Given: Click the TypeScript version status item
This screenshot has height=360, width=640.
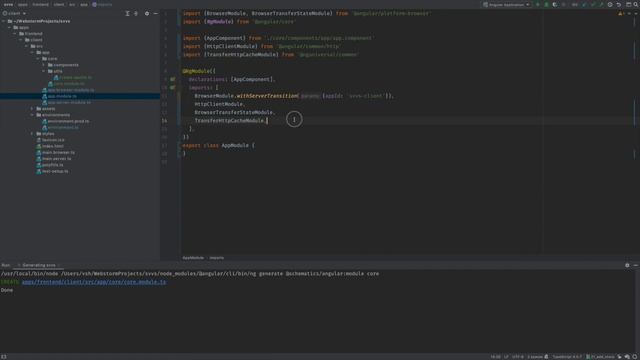Looking at the screenshot, I should coord(567,357).
